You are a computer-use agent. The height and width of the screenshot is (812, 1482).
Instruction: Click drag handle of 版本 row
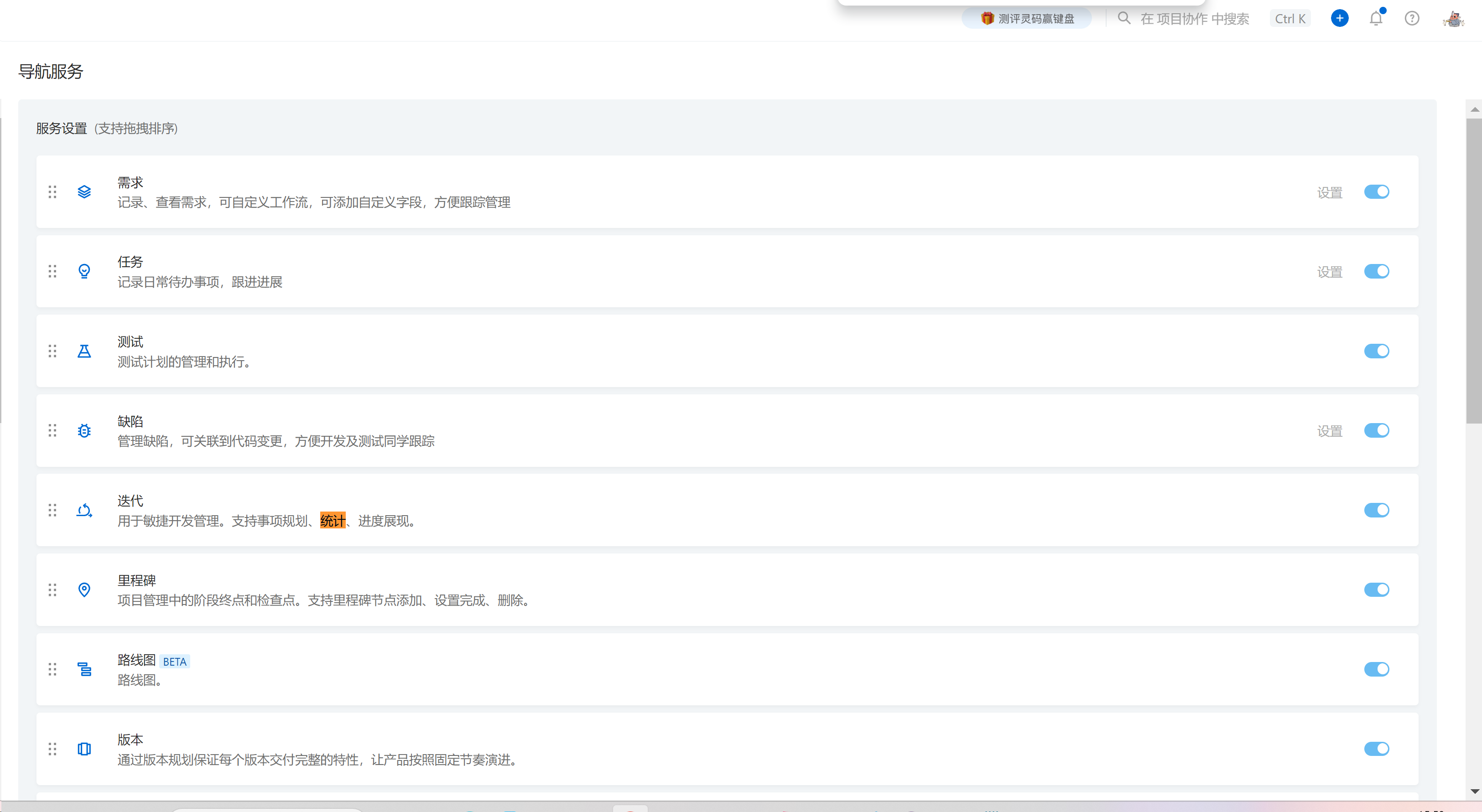coord(52,749)
